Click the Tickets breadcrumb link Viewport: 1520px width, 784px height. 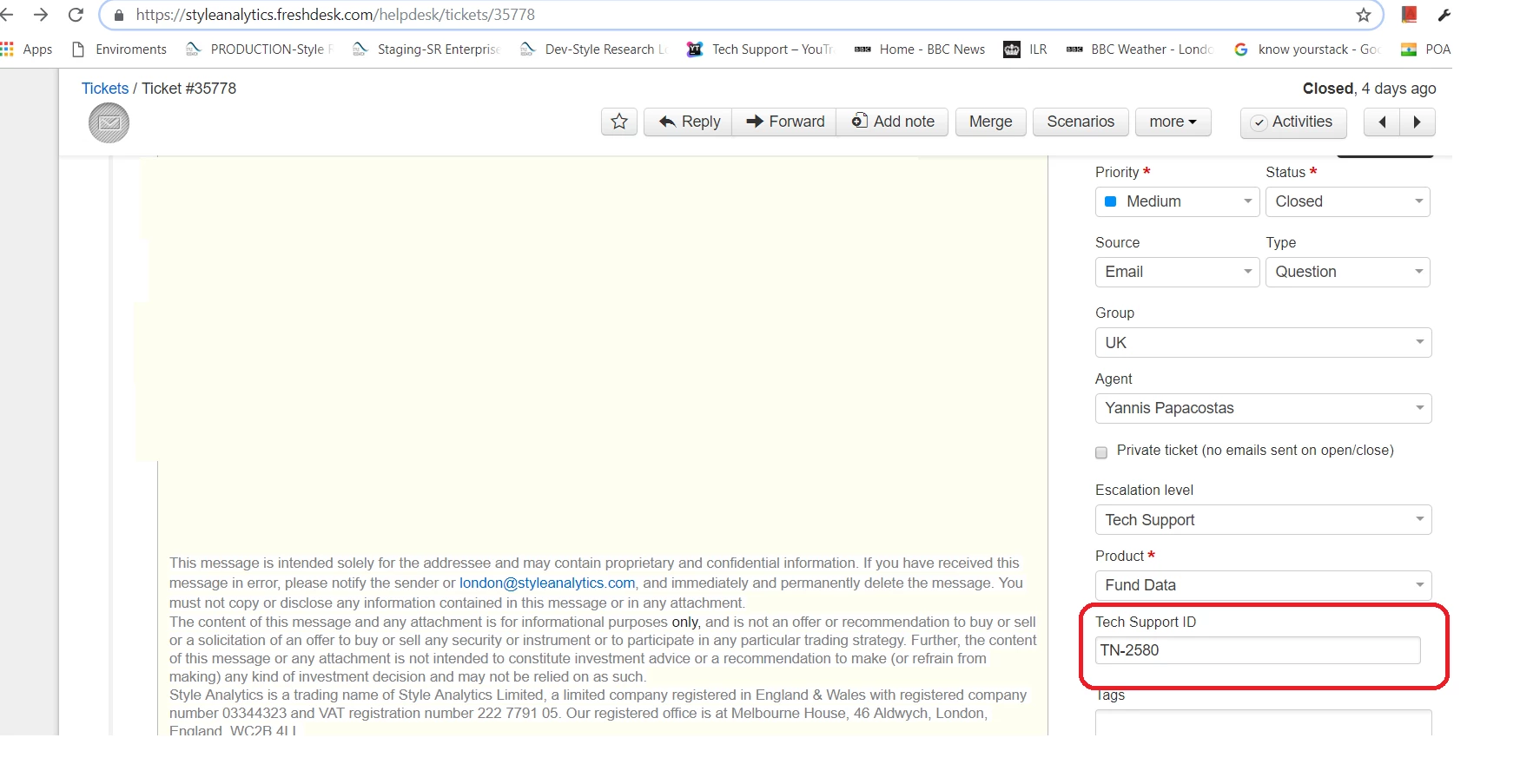coord(104,89)
